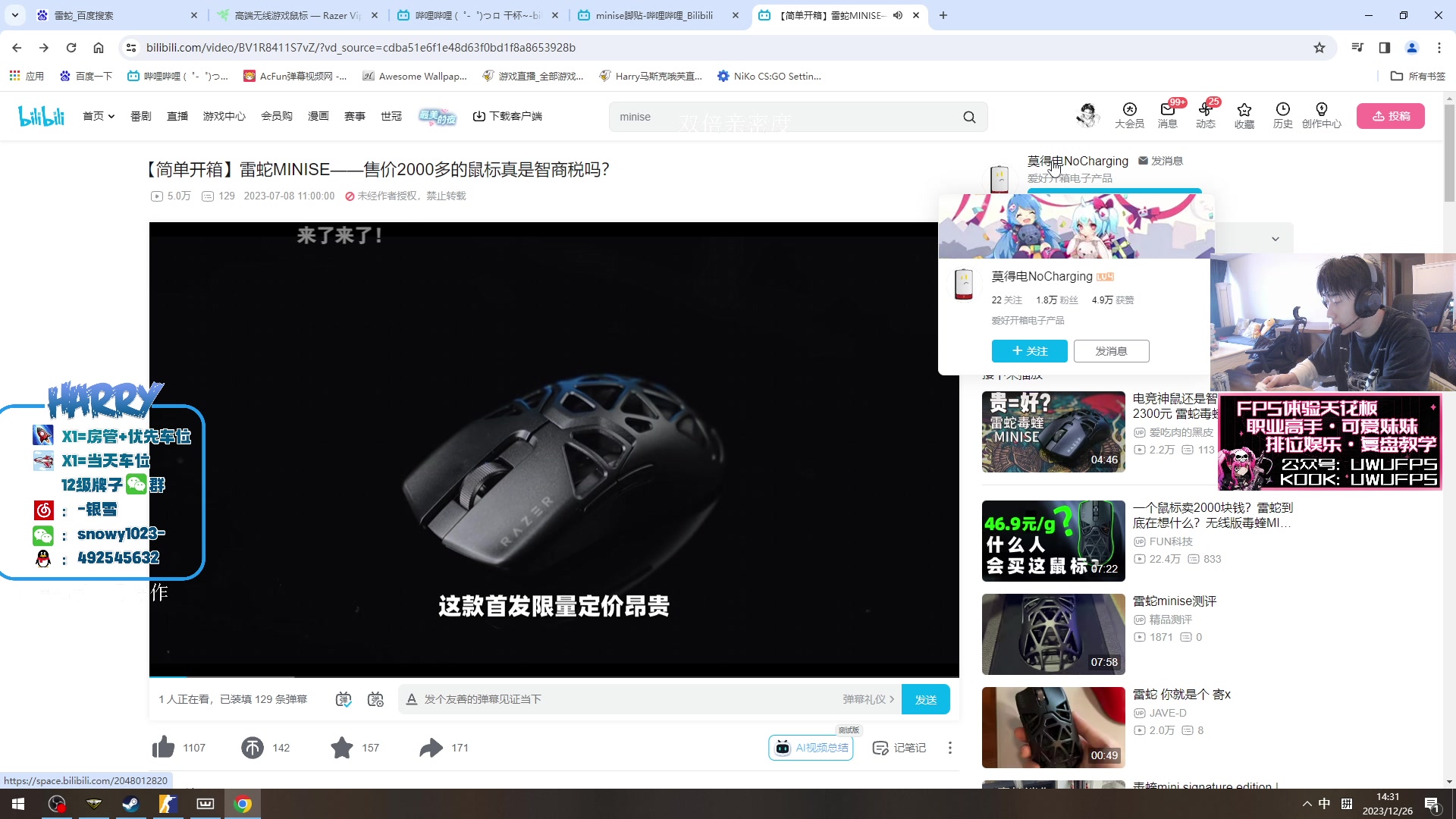Expand 弹幕礼仪 arrow
This screenshot has height=819, width=1456.
coord(868,699)
